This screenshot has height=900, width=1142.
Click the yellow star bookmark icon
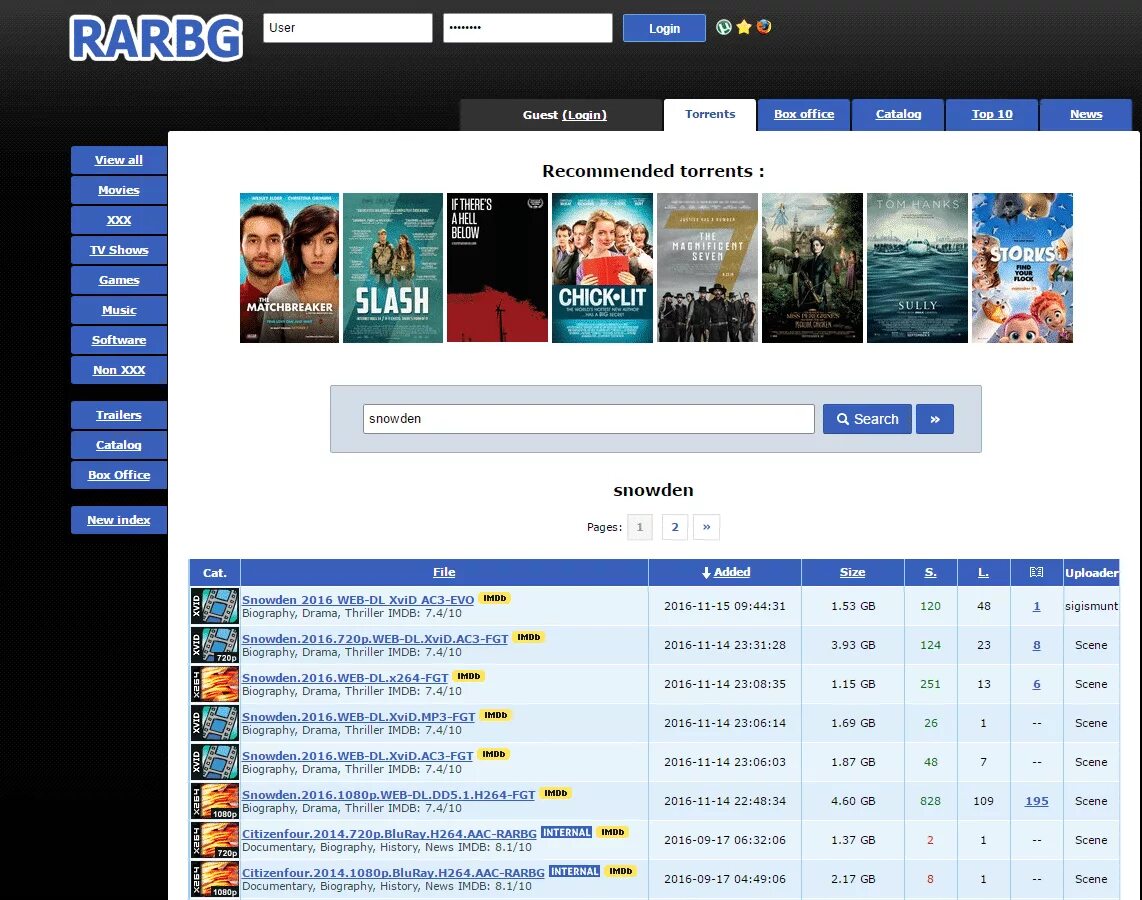[x=744, y=27]
